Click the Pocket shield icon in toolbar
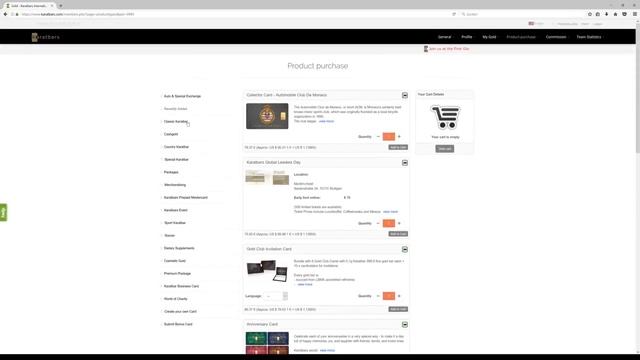The width and height of the screenshot is (640, 360). [624, 14]
